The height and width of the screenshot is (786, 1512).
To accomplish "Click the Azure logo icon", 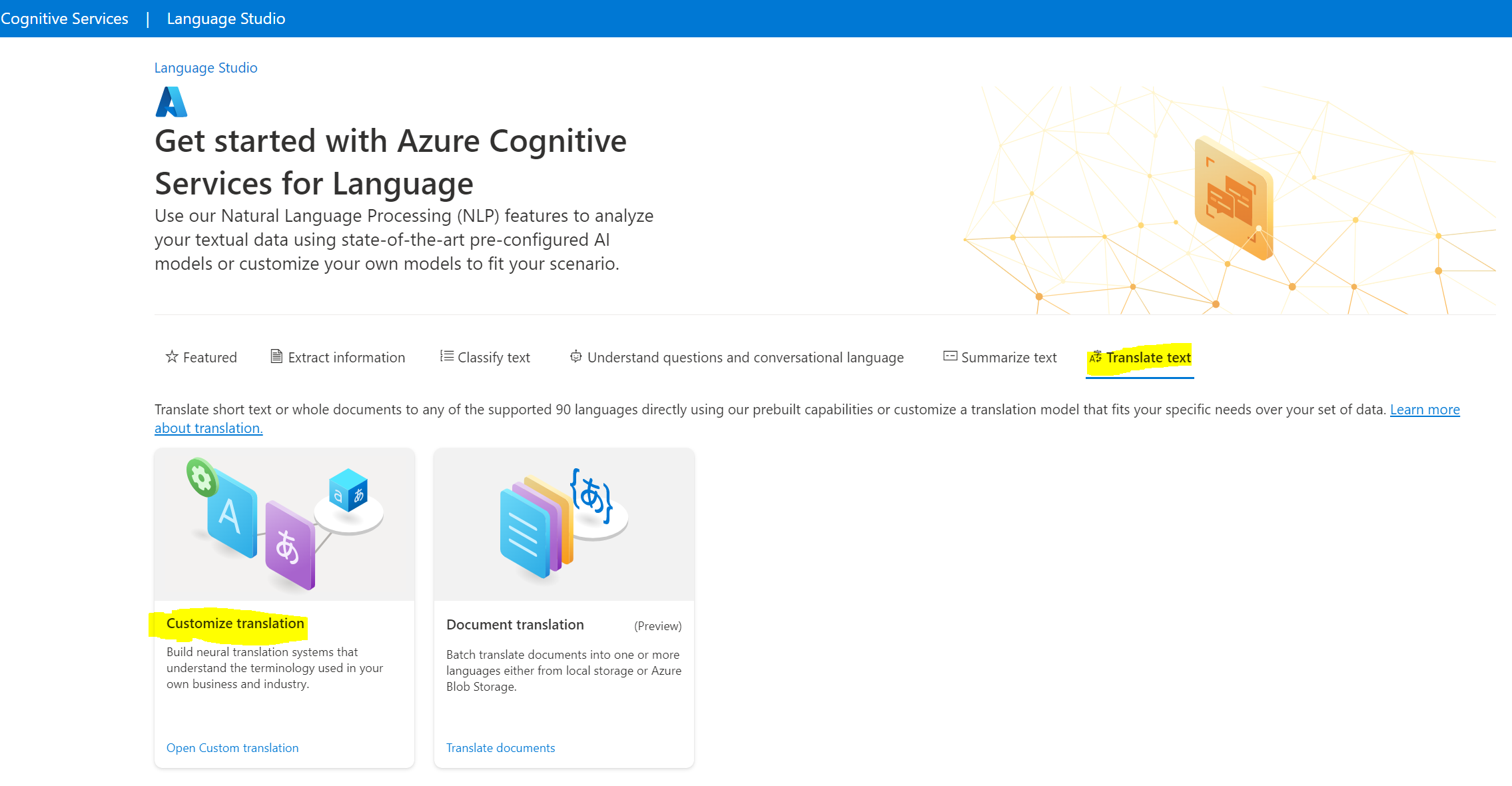I will click(x=171, y=102).
